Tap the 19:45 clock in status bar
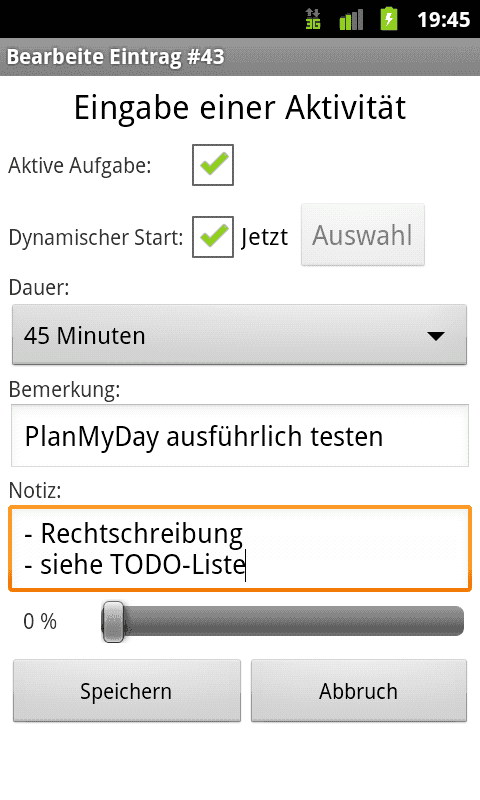This screenshot has height=800, width=480. pyautogui.click(x=443, y=19)
